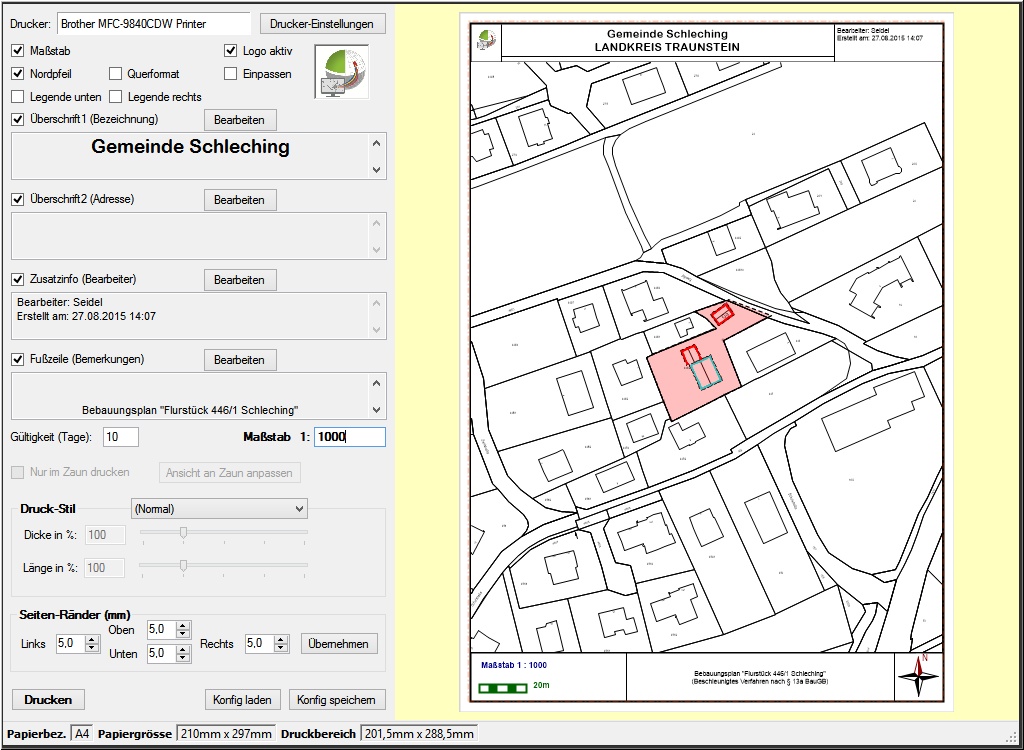Click down arrow in Überschrift2 text box
Screen dimensions: 1024x750
pos(376,249)
